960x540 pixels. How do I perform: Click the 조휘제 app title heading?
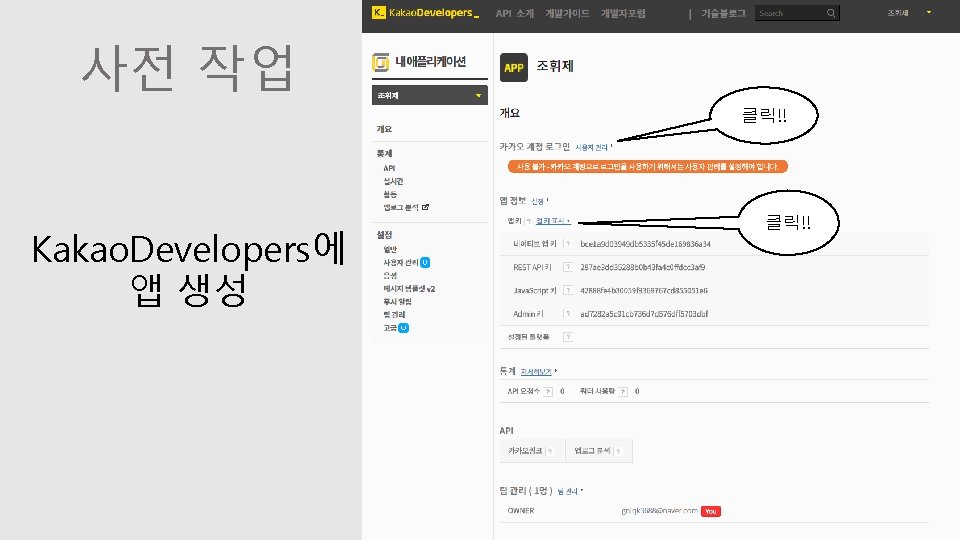click(x=555, y=66)
